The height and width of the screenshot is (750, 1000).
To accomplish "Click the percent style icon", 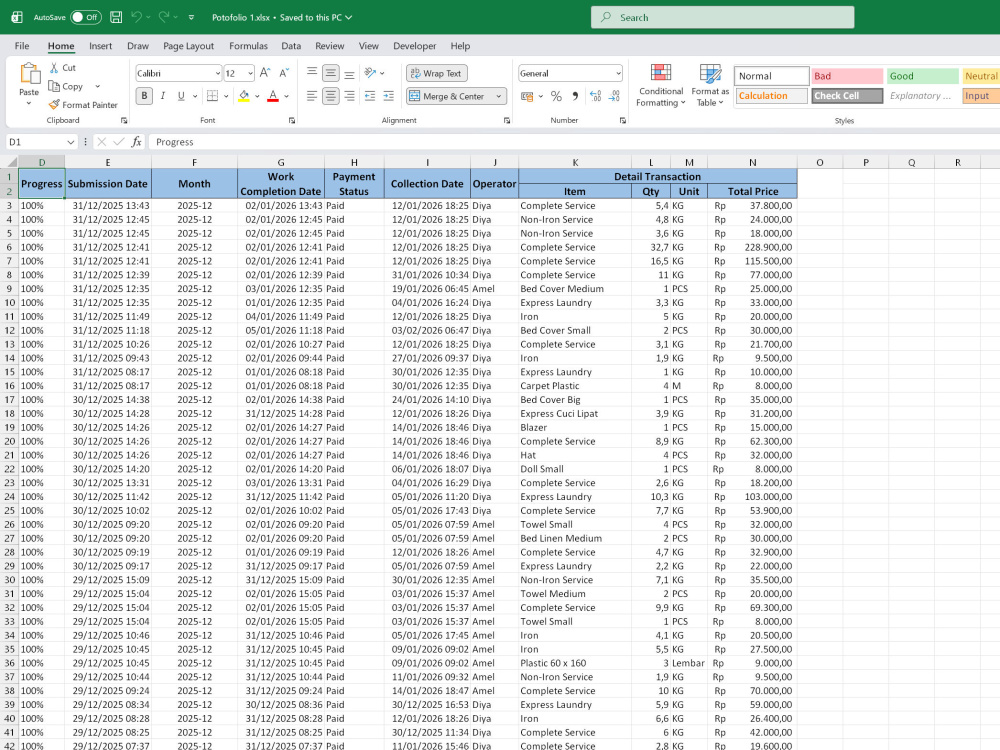I will (556, 96).
